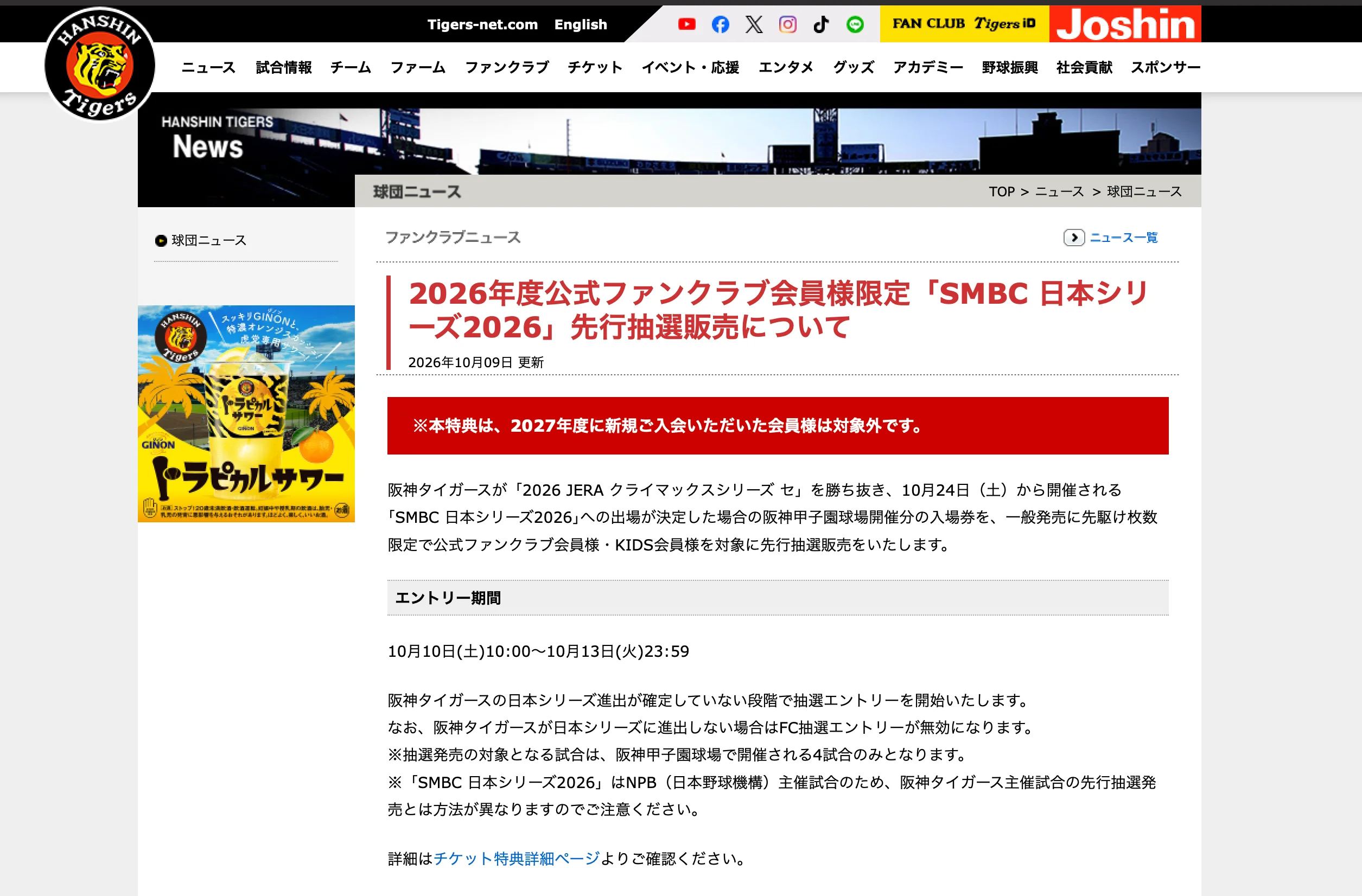This screenshot has width=1362, height=896.
Task: Open the YouTube icon link
Action: pyautogui.click(x=687, y=24)
